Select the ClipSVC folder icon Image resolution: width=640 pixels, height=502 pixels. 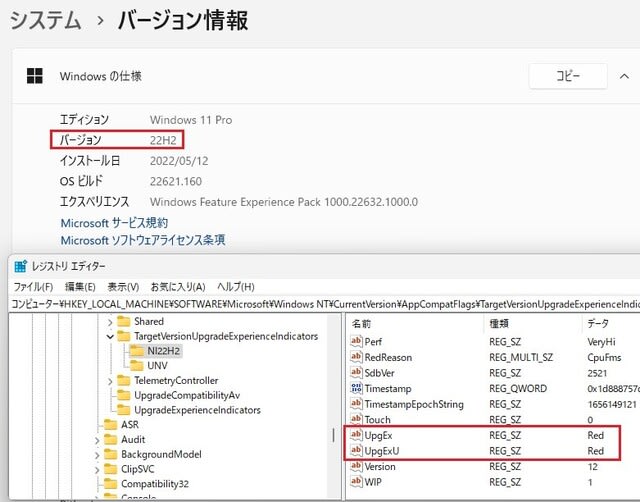click(x=111, y=469)
